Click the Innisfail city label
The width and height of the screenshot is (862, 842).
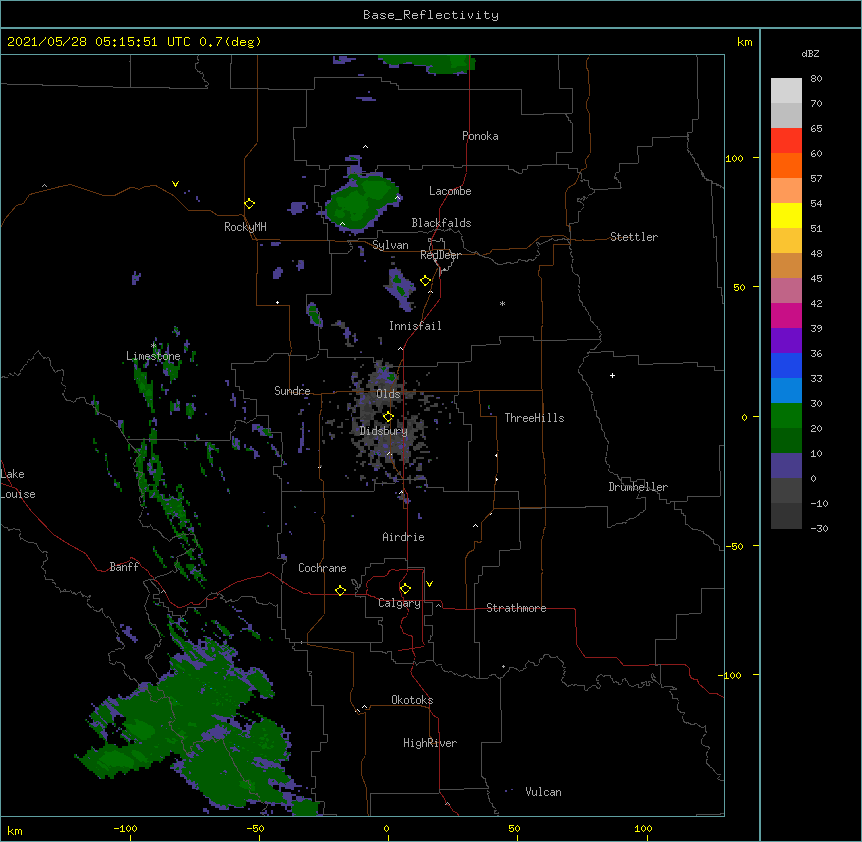pos(415,326)
